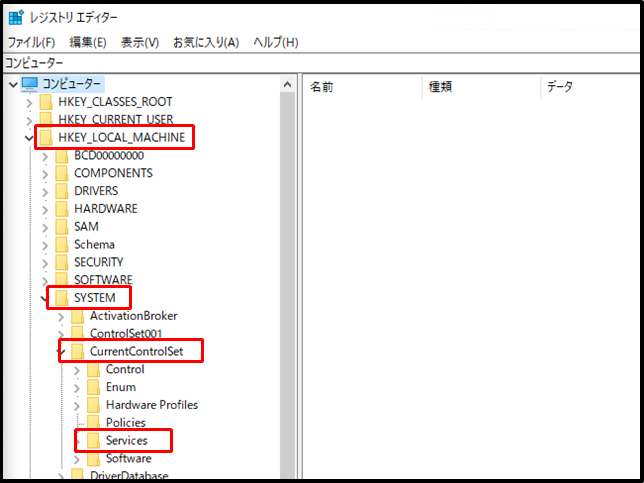Open the お気に入り(A) menu
Viewport: 644px width, 483px height.
tap(206, 42)
